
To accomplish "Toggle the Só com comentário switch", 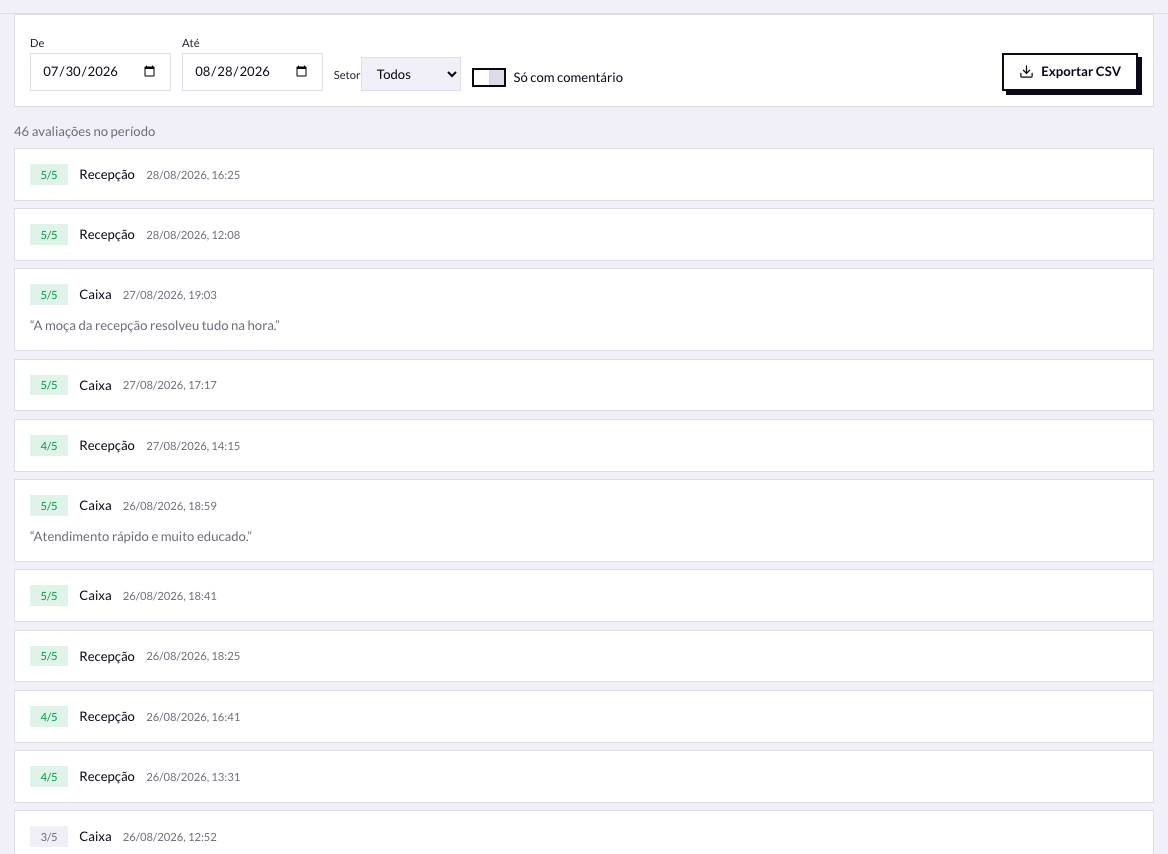I will click(x=489, y=78).
